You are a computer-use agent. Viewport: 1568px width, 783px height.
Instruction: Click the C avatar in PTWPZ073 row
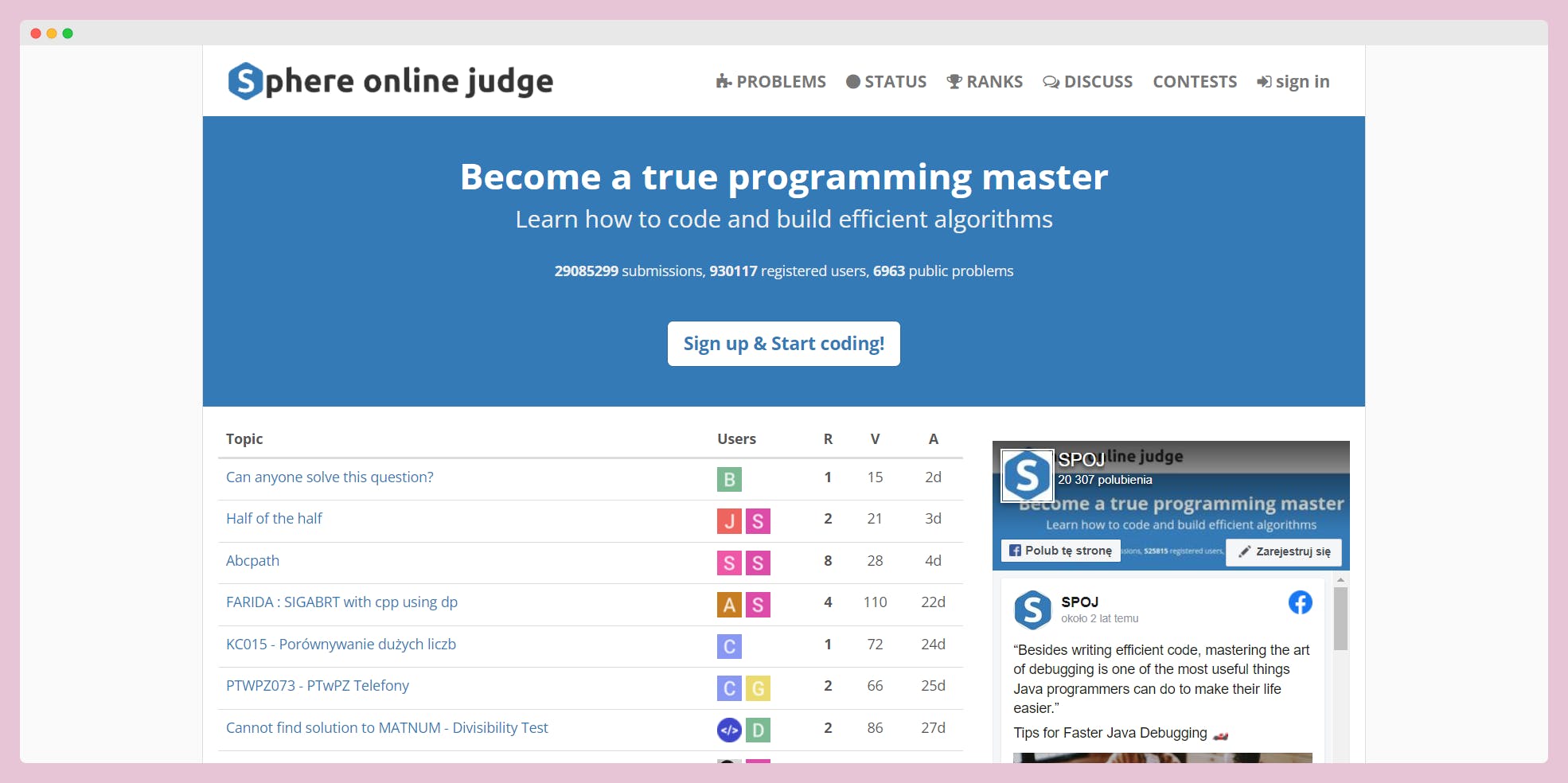[x=729, y=688]
